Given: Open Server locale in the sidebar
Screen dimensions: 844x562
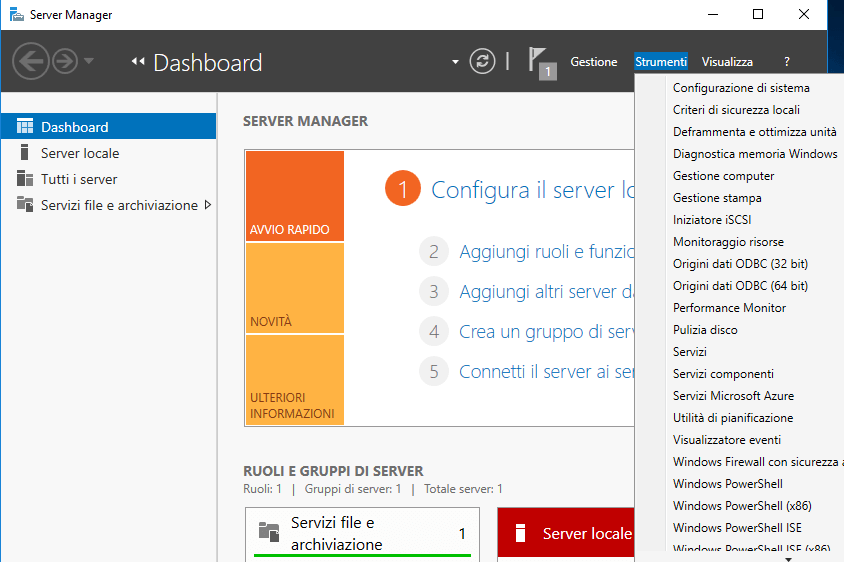Looking at the screenshot, I should click(79, 153).
